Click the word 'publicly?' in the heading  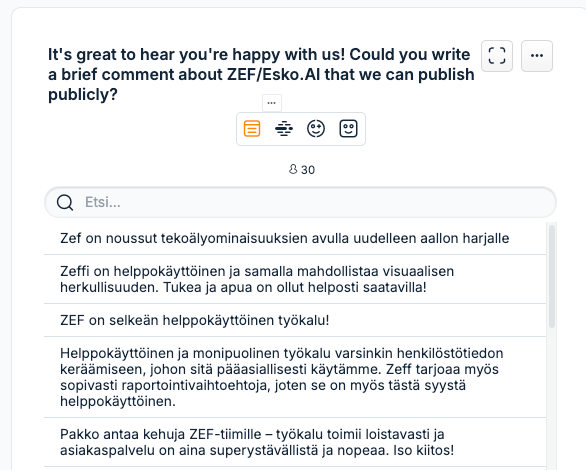(x=83, y=95)
